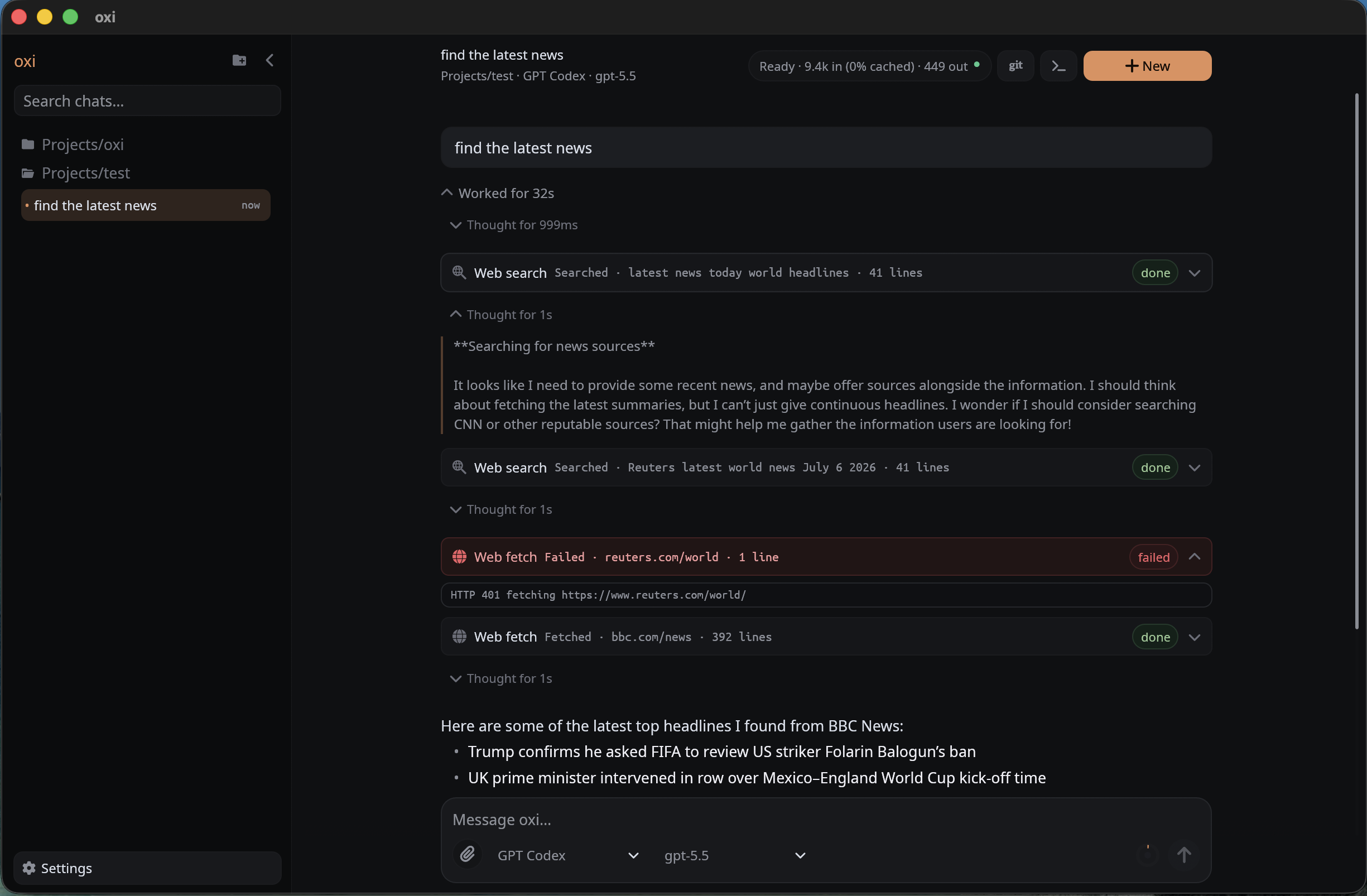This screenshot has height=896, width=1367.
Task: Click the Settings gear icon
Action: click(x=28, y=868)
